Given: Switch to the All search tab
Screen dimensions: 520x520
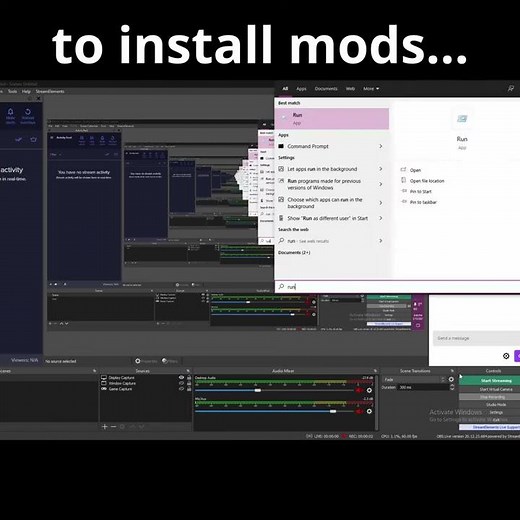Looking at the screenshot, I should pyautogui.click(x=285, y=89).
